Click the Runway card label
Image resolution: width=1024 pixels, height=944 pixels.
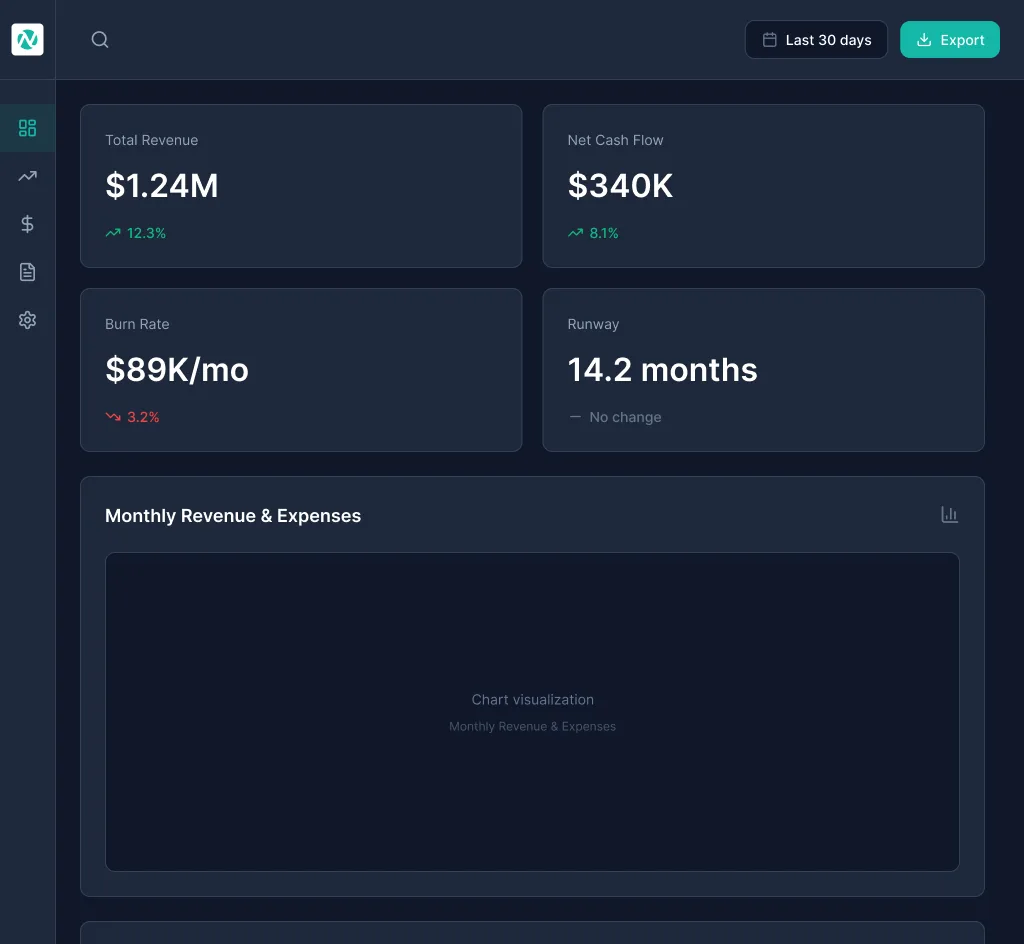tap(593, 324)
